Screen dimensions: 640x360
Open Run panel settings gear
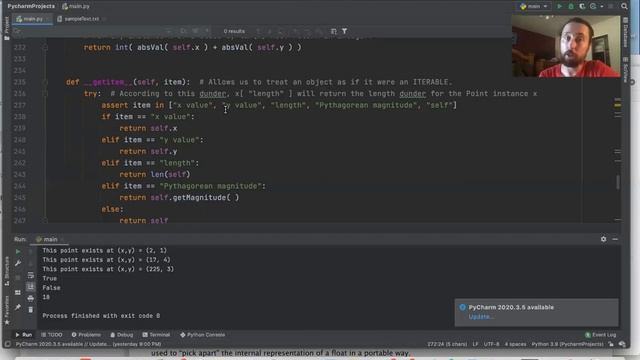(603, 239)
